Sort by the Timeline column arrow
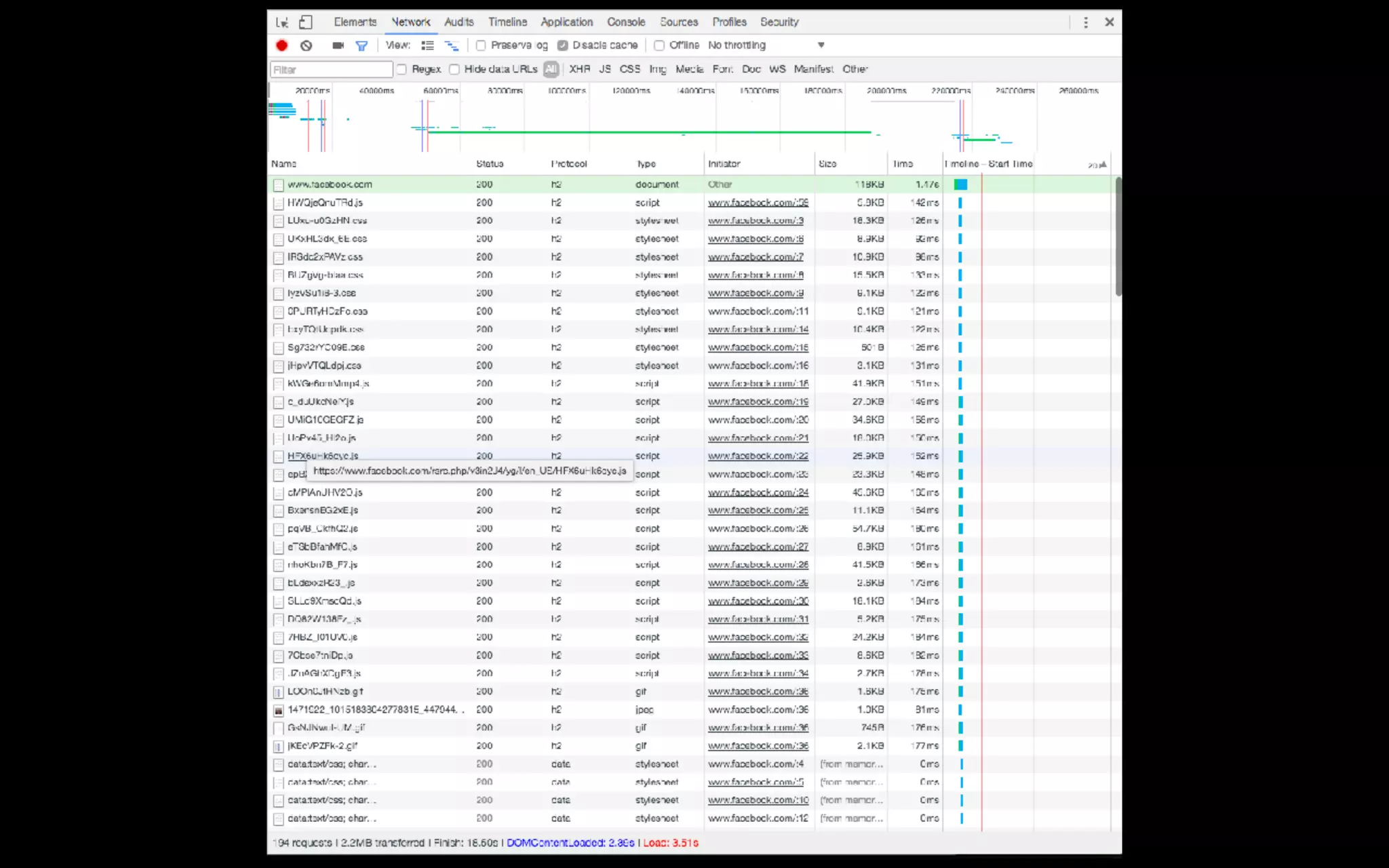This screenshot has height=868, width=1389. pos(1103,164)
